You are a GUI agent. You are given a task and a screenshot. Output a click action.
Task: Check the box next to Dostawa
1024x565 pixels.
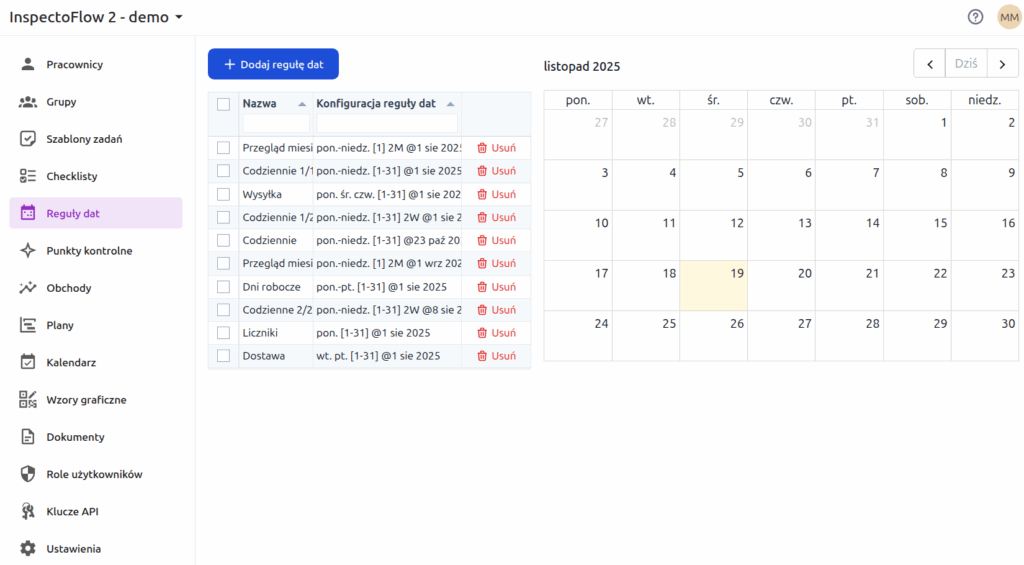point(223,356)
